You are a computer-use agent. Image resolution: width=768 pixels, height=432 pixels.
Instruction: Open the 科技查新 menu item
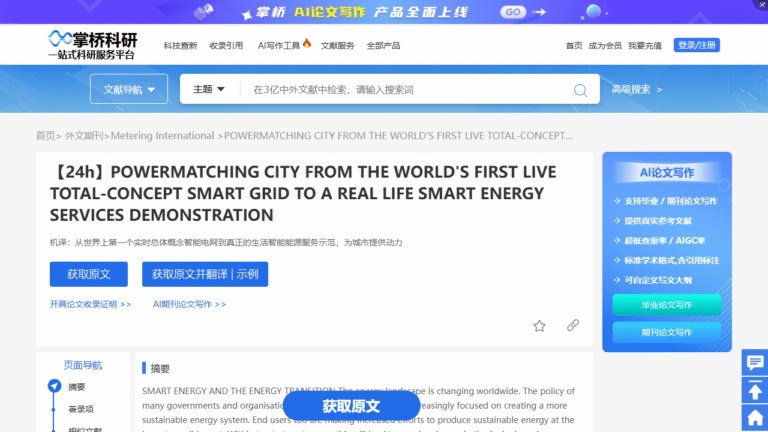point(180,46)
